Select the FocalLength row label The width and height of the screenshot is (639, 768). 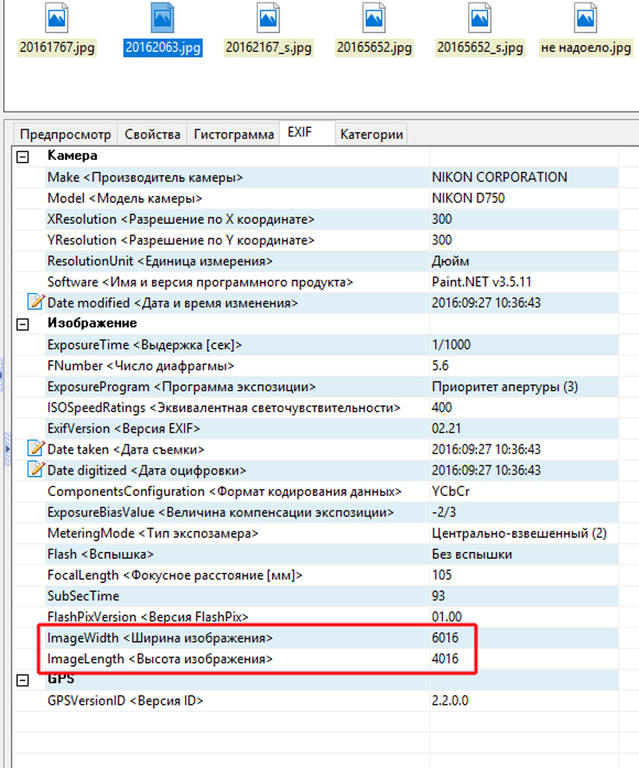[x=175, y=576]
